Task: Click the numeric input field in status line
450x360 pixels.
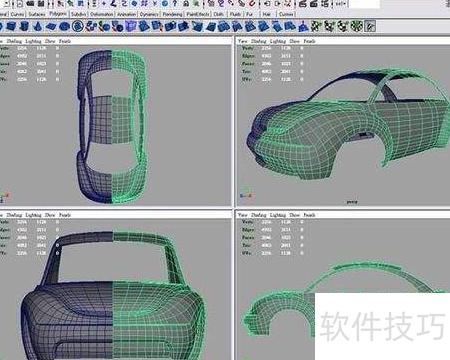Action: pos(364,4)
